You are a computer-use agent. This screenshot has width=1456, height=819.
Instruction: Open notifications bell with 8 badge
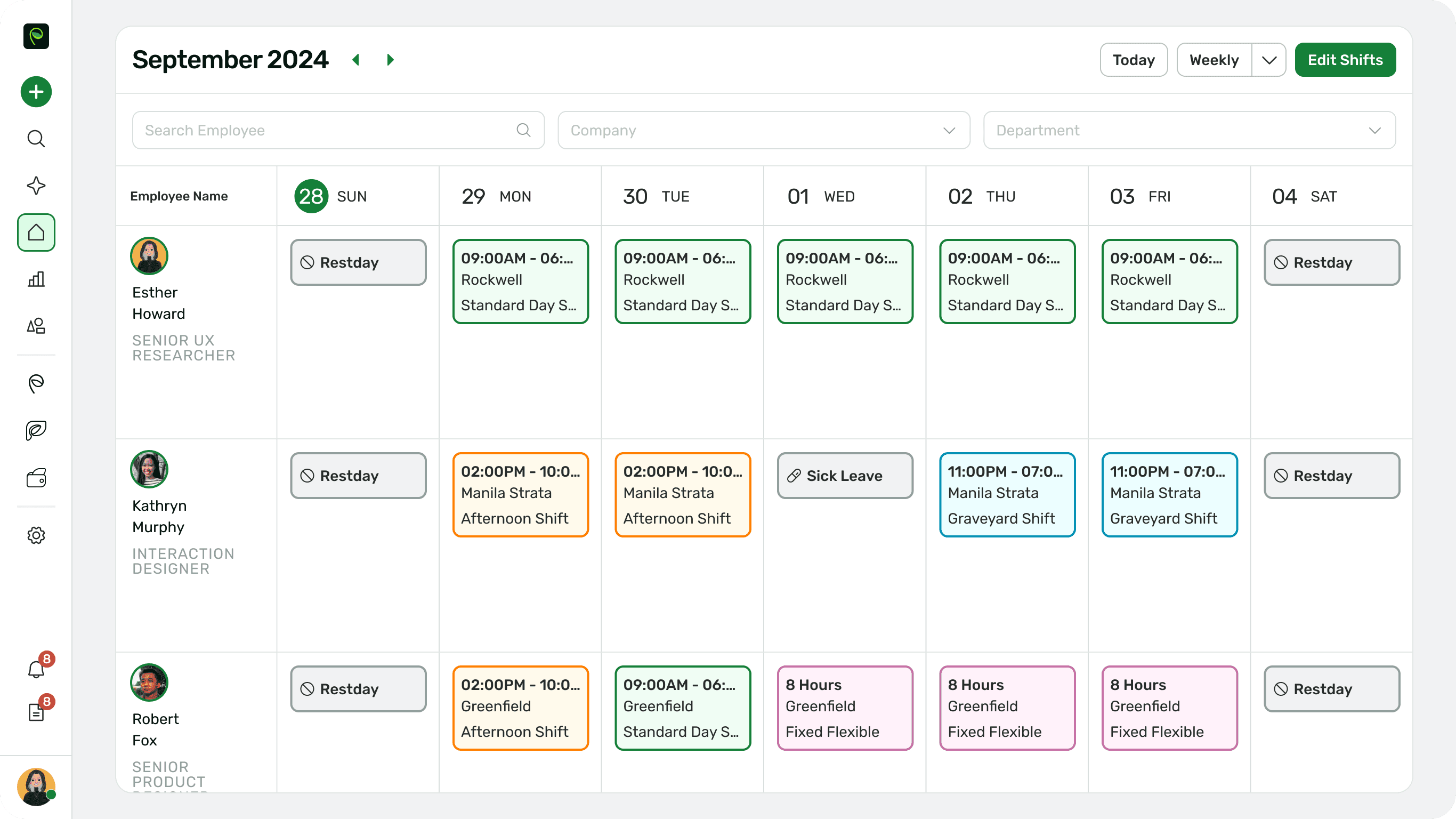36,669
